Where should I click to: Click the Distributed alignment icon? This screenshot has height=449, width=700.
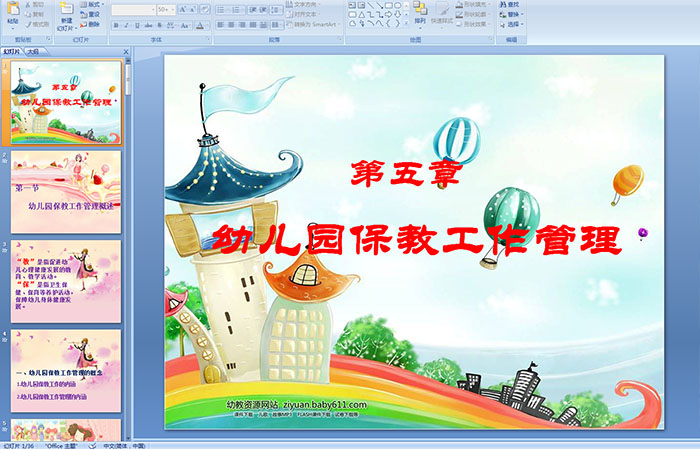point(263,25)
